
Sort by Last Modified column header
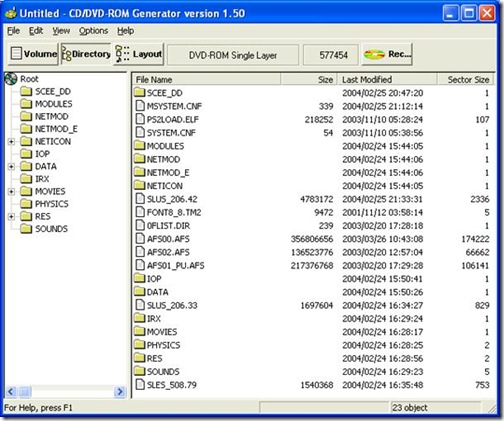pyautogui.click(x=387, y=80)
